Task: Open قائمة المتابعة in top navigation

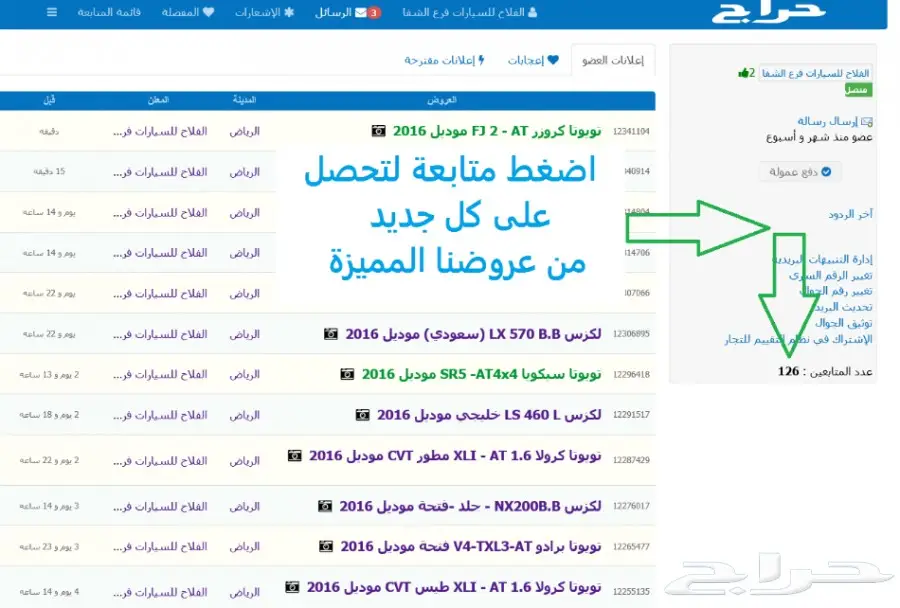Action: (109, 12)
